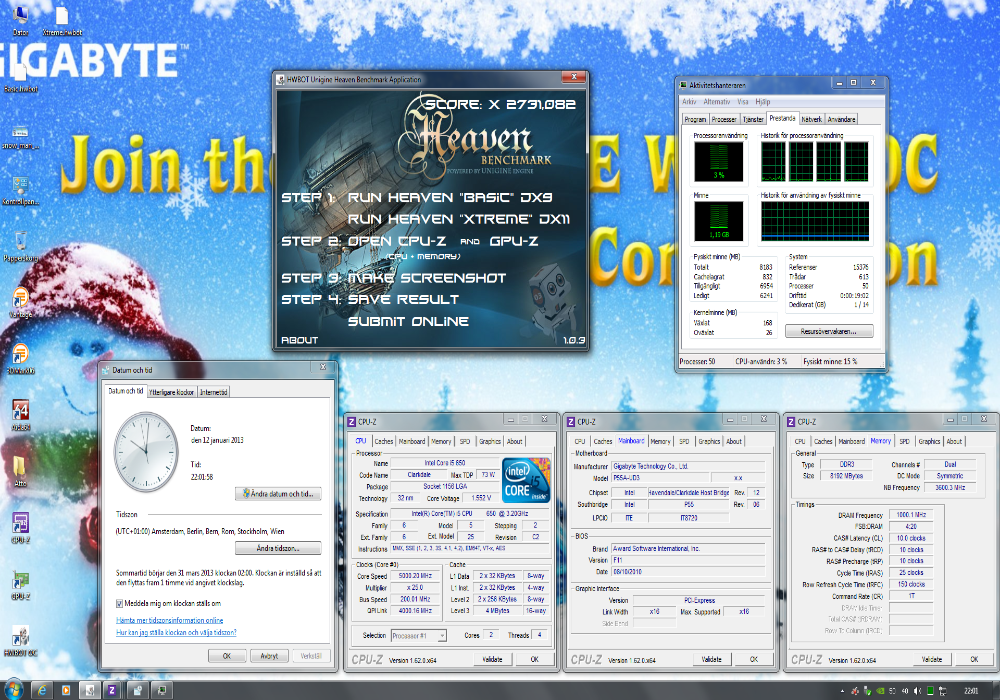Image resolution: width=1000 pixels, height=700 pixels.
Task: Open Graphics tab in the CPU-tab CPU-Z window
Action: pos(490,441)
